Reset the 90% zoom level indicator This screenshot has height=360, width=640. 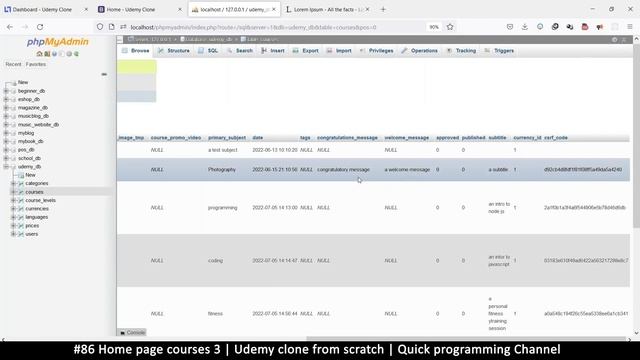pyautogui.click(x=434, y=27)
